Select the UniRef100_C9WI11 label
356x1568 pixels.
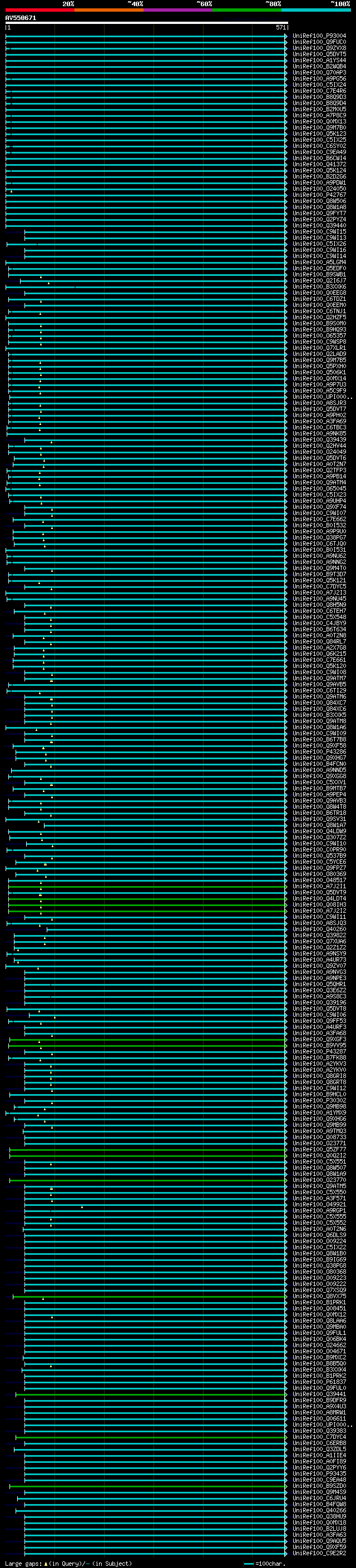click(319, 917)
